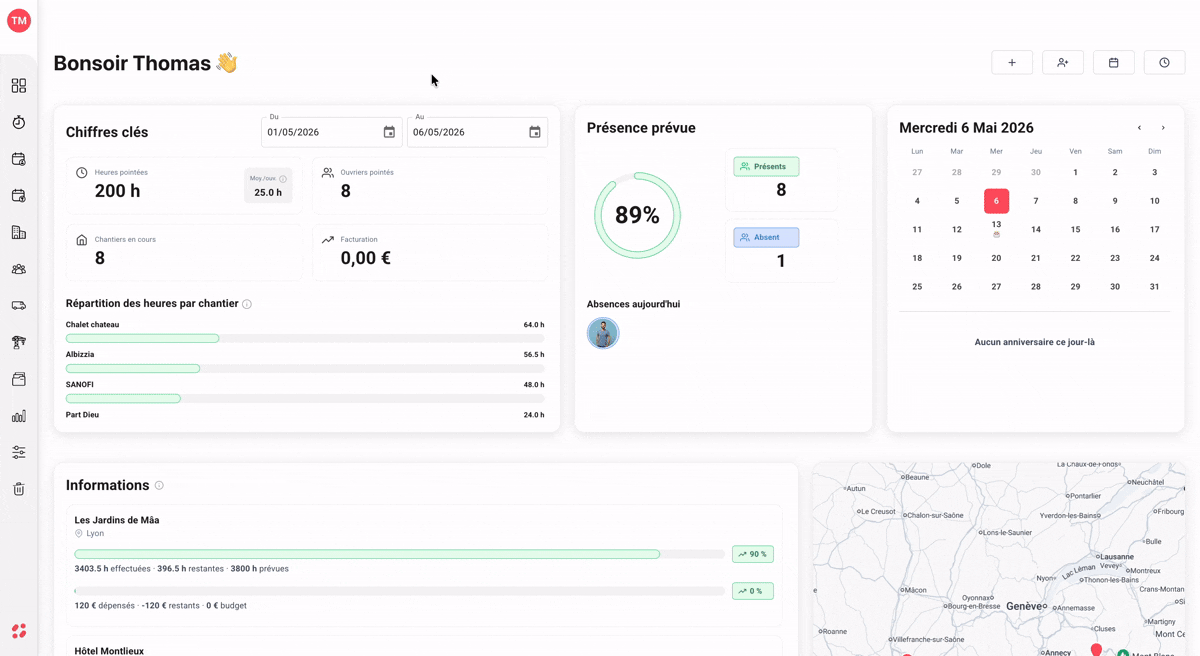Click the Lyon location label
The width and height of the screenshot is (1200, 656).
tap(95, 534)
